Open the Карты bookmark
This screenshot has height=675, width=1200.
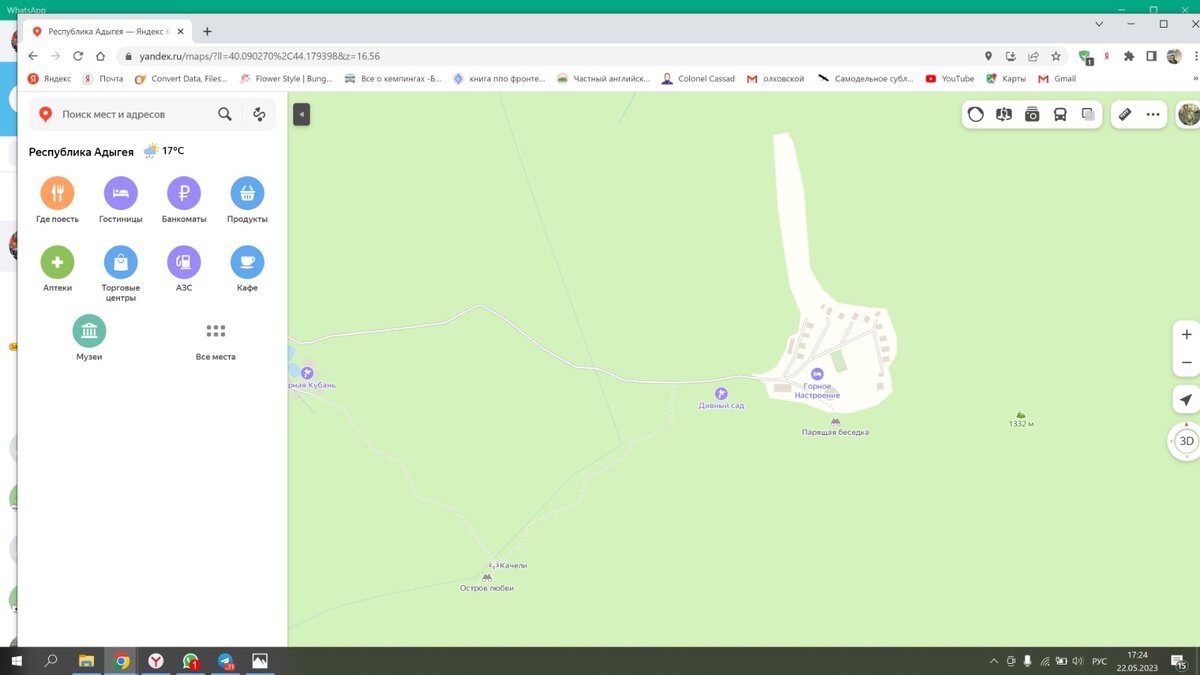point(1006,78)
